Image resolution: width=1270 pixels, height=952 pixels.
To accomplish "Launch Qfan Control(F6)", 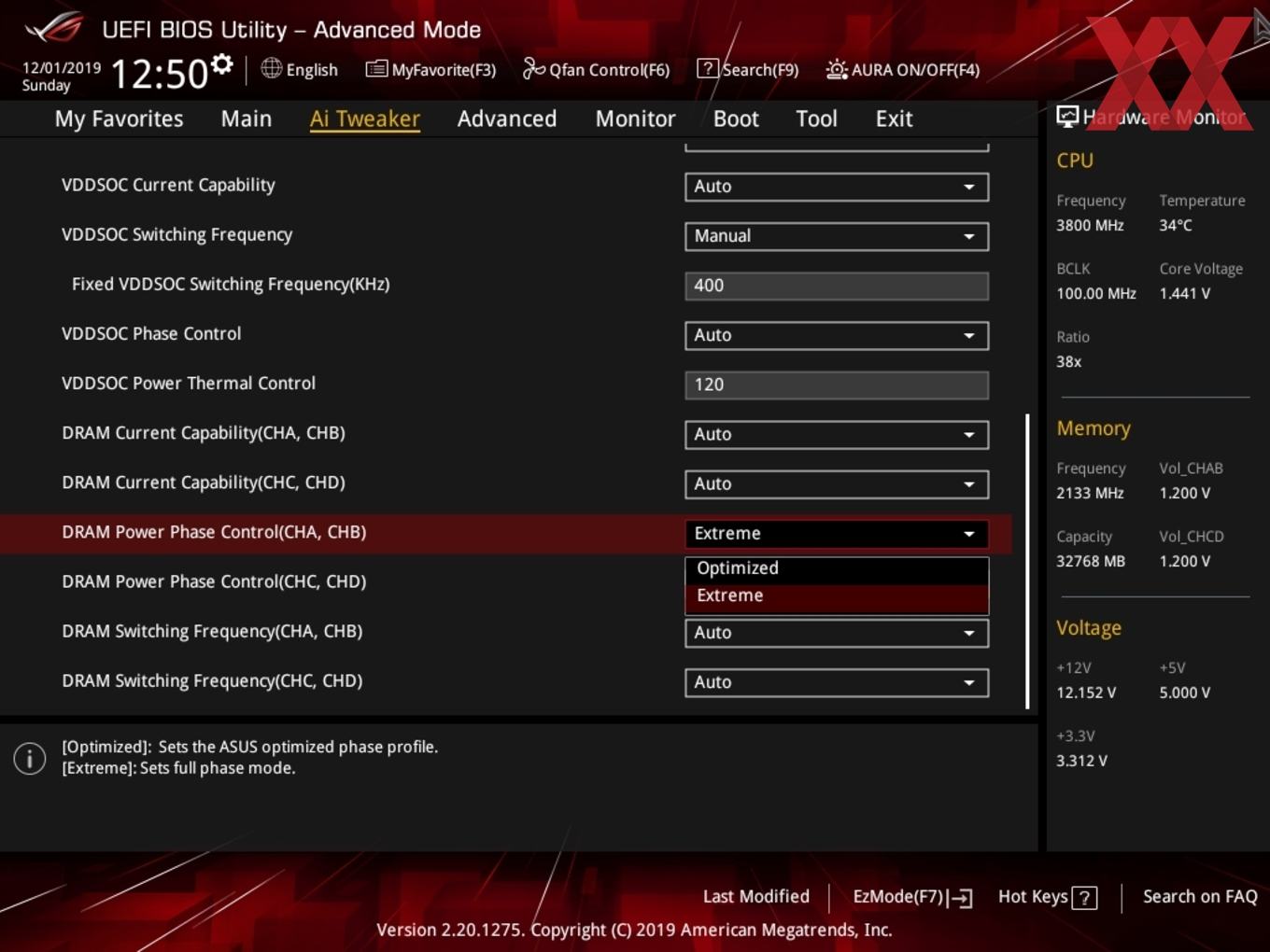I will (597, 69).
